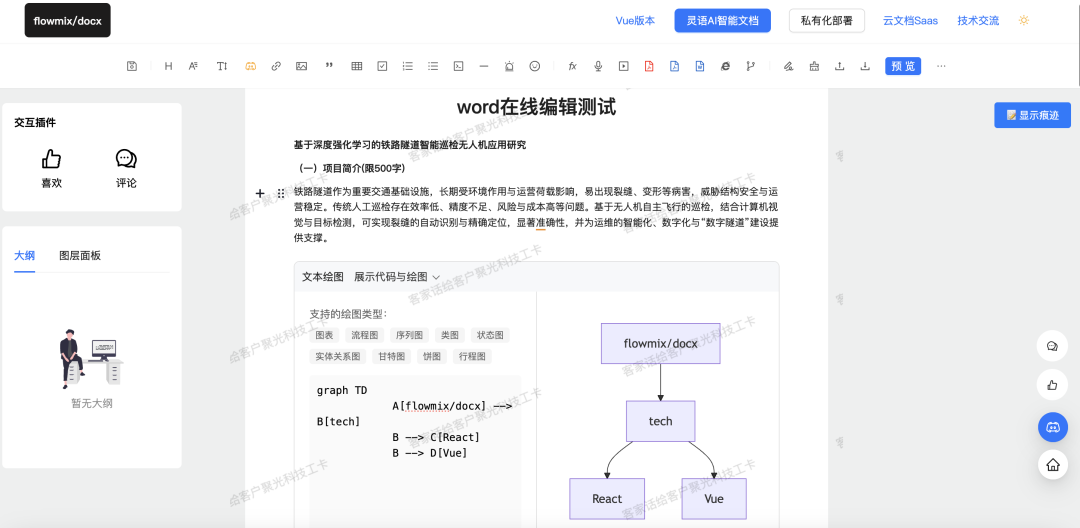The image size is (1080, 528).
Task: Expand the 展示代码与绘图 dropdown
Action: tap(397, 277)
